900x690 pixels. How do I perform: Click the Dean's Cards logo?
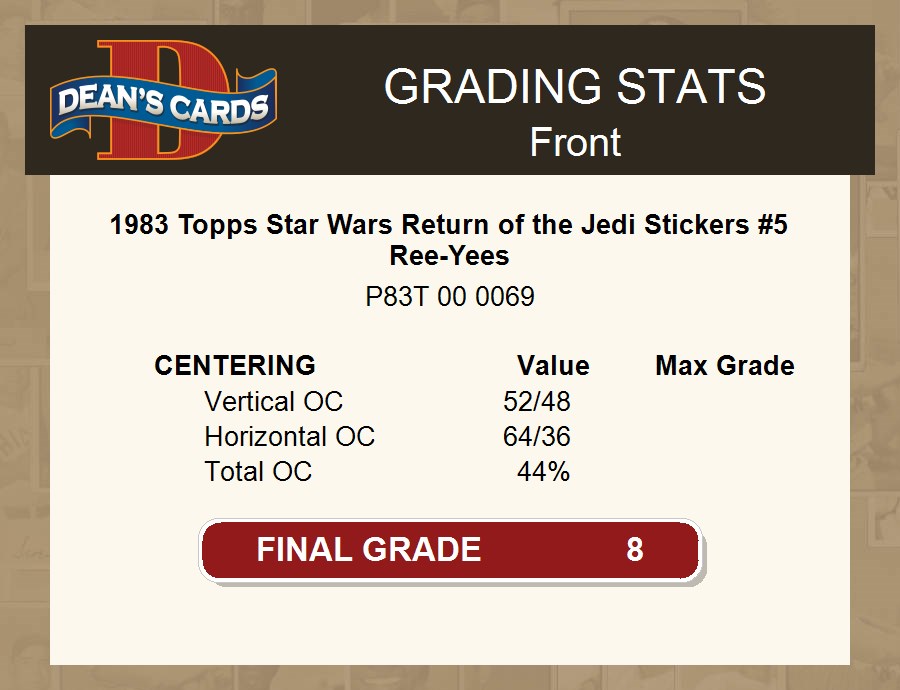pos(163,100)
